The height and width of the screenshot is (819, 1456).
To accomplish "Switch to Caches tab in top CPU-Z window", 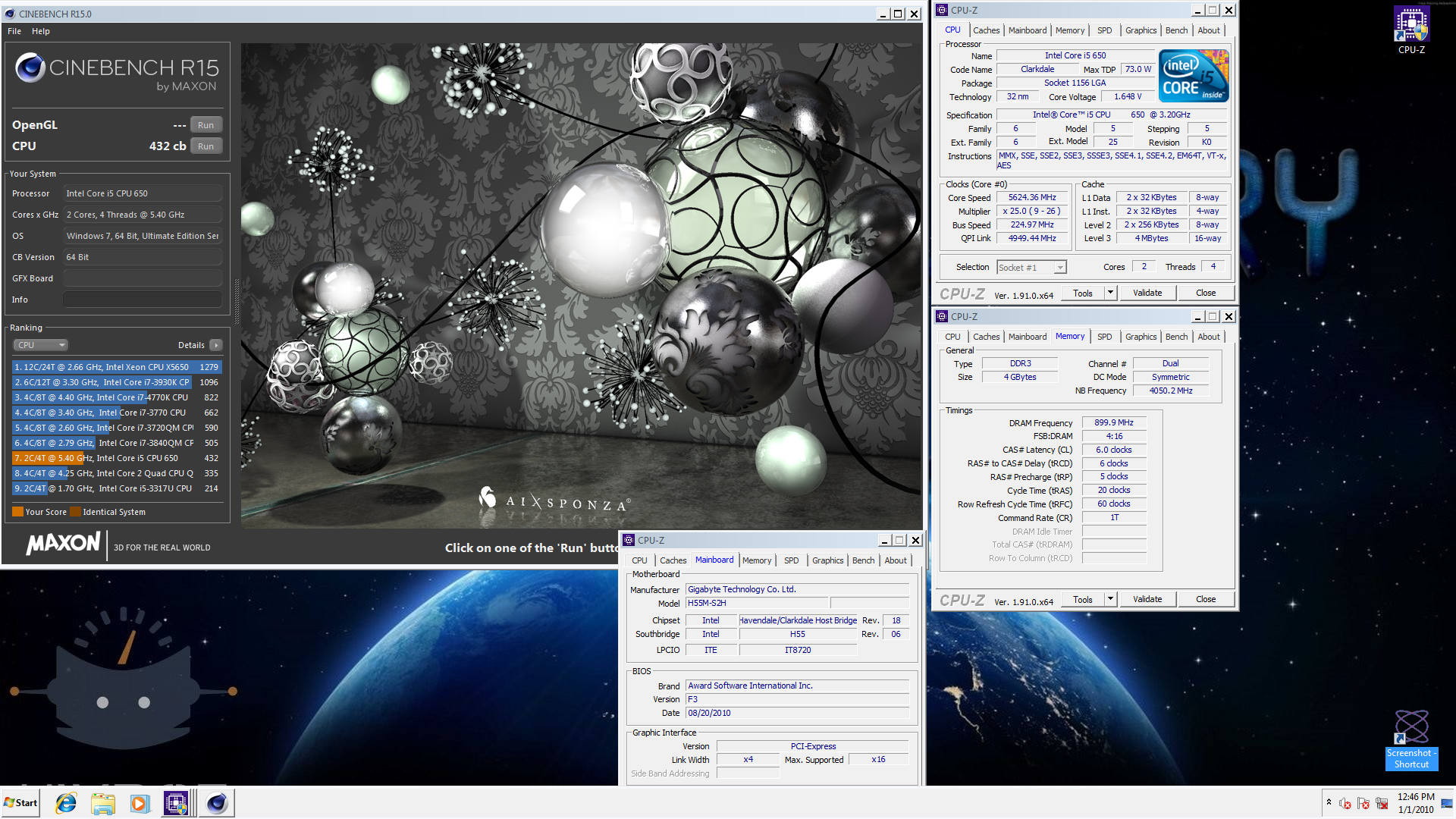I will (986, 30).
